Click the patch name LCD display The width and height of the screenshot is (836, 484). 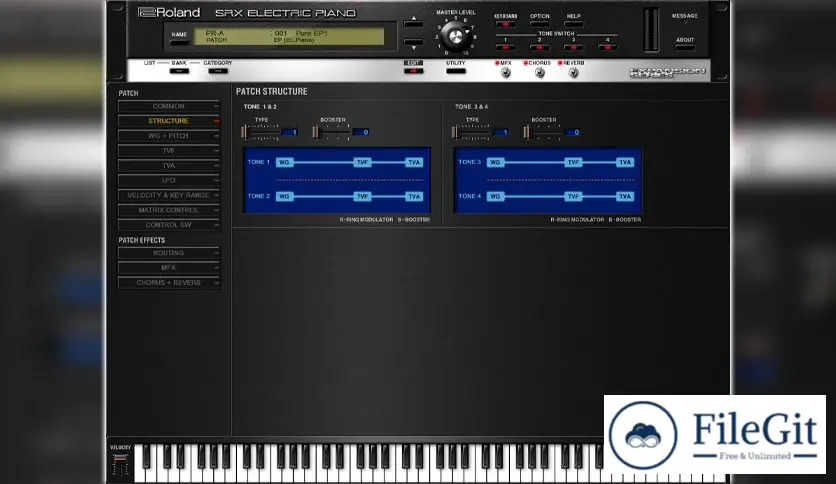[289, 36]
